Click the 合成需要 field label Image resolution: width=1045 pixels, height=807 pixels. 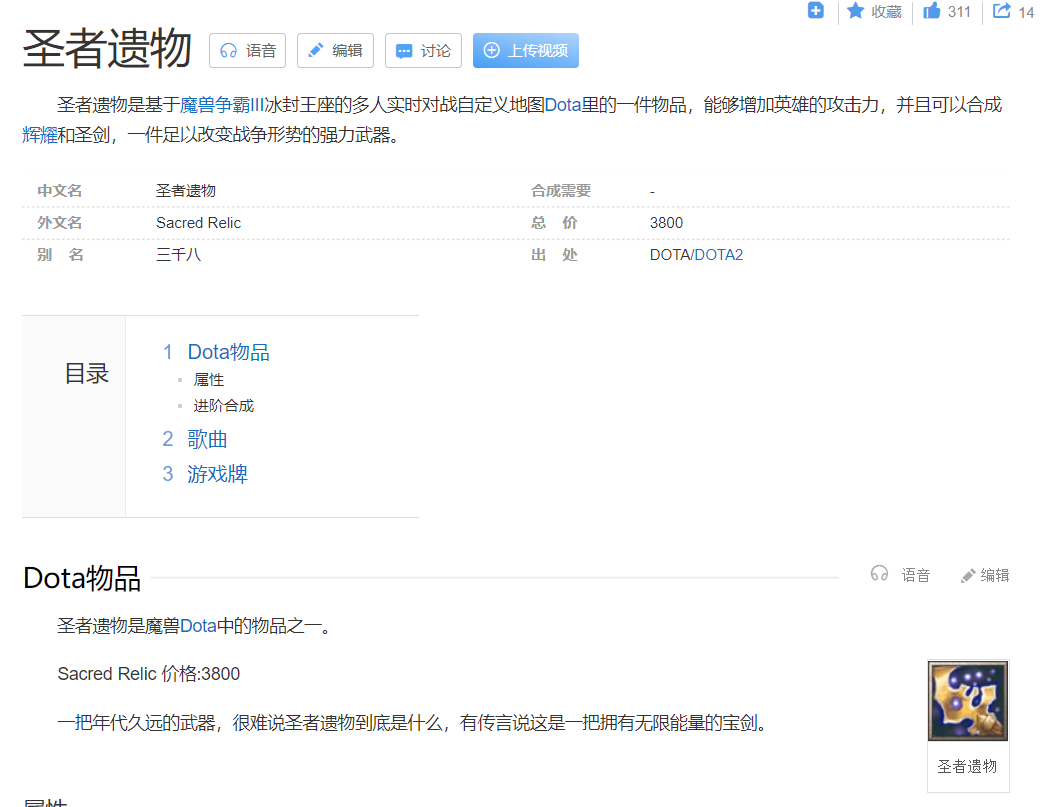[560, 191]
